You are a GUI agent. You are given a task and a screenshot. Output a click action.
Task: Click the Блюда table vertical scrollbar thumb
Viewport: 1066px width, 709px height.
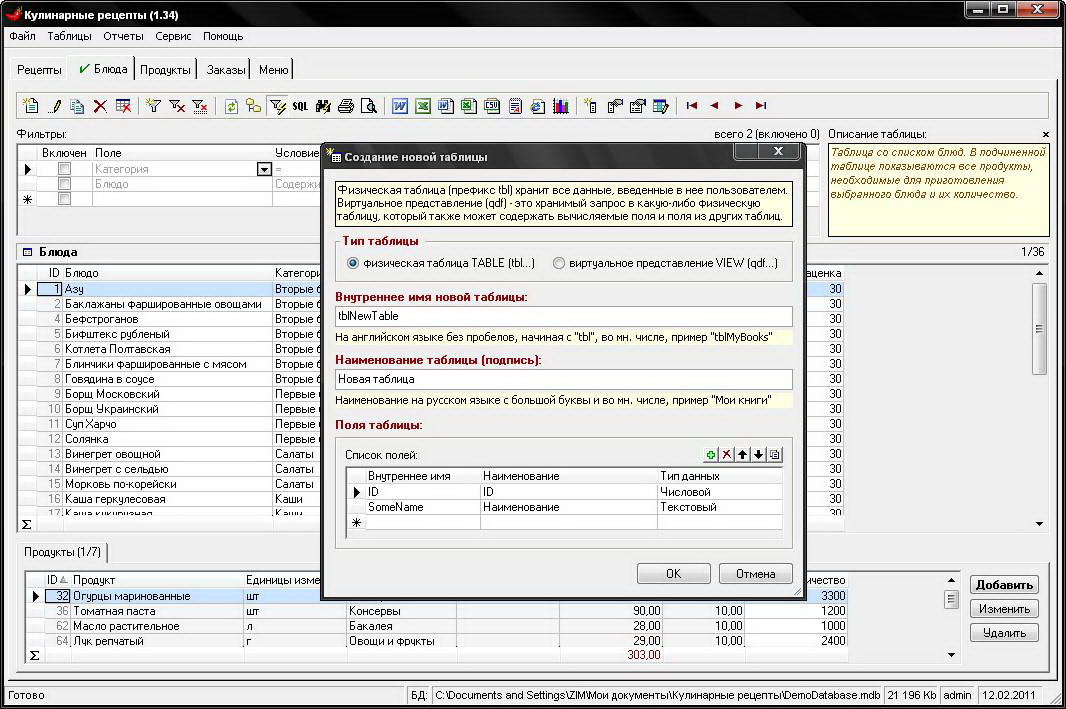click(1039, 329)
